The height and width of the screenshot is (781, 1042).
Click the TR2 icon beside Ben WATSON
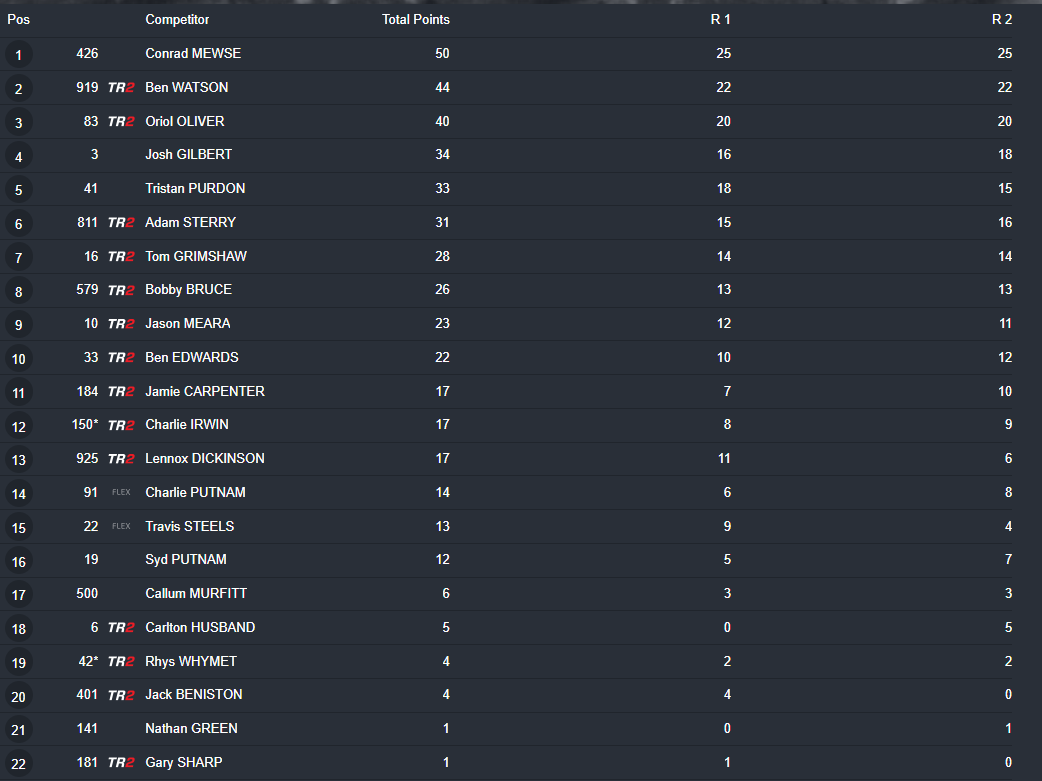click(121, 88)
